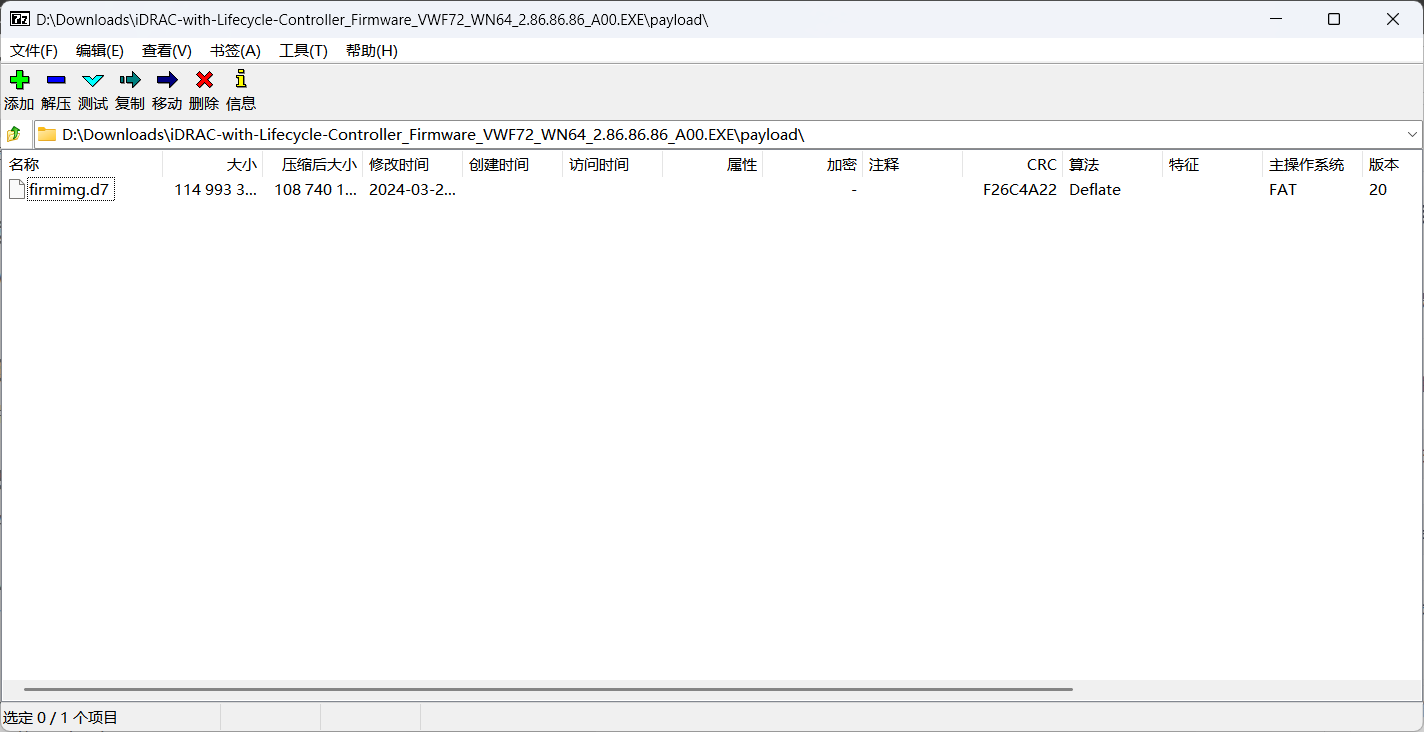Open the 查看(V) menu
Viewport: 1424px width, 732px height.
tap(167, 51)
